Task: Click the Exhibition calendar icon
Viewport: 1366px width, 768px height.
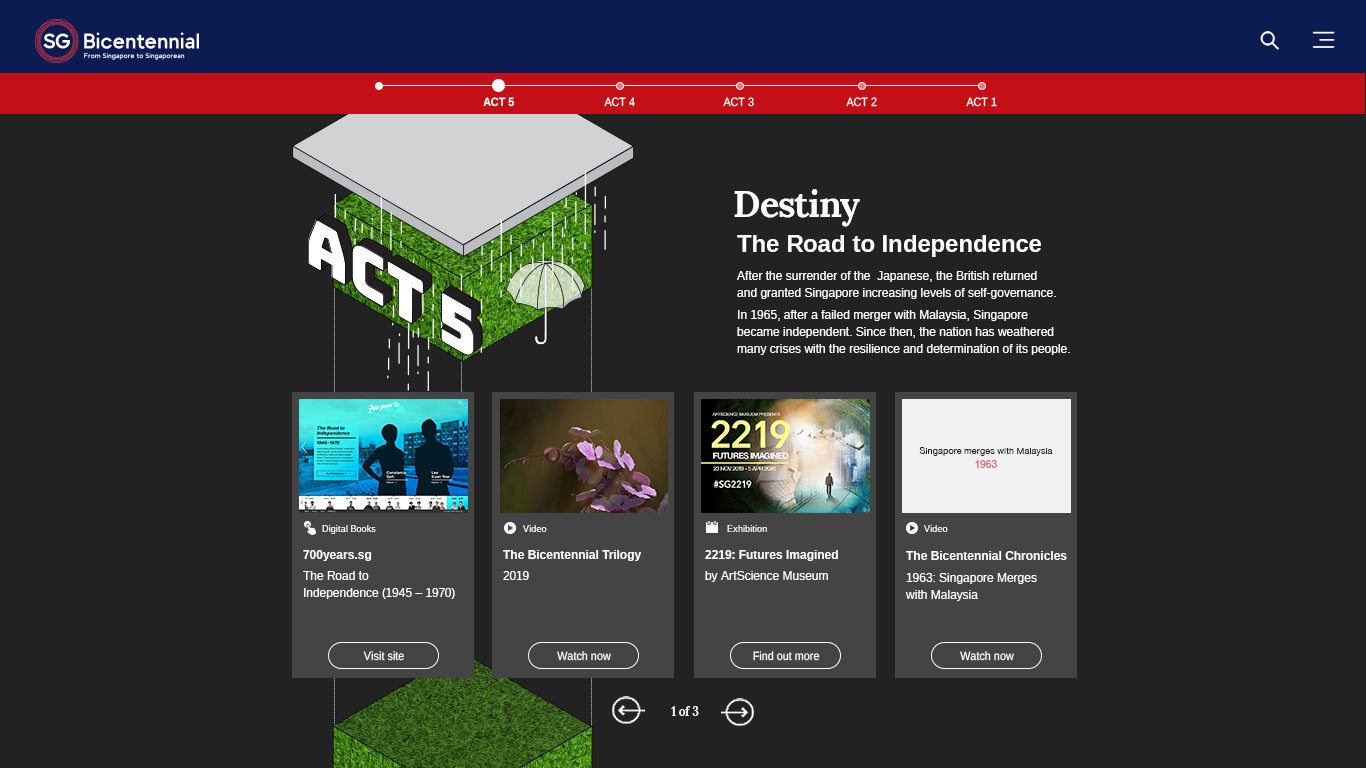Action: point(712,528)
